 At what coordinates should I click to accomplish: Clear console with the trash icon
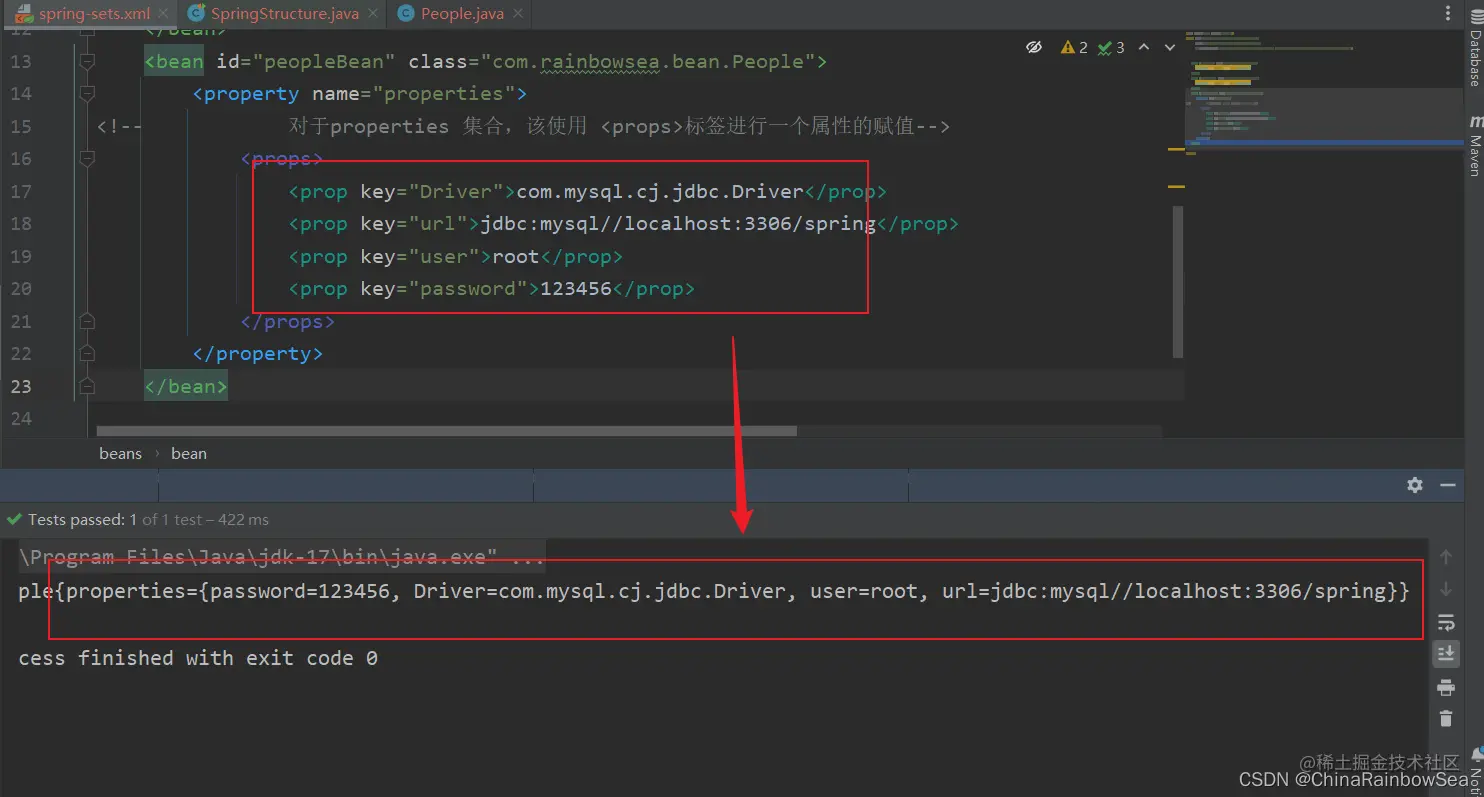tap(1445, 718)
